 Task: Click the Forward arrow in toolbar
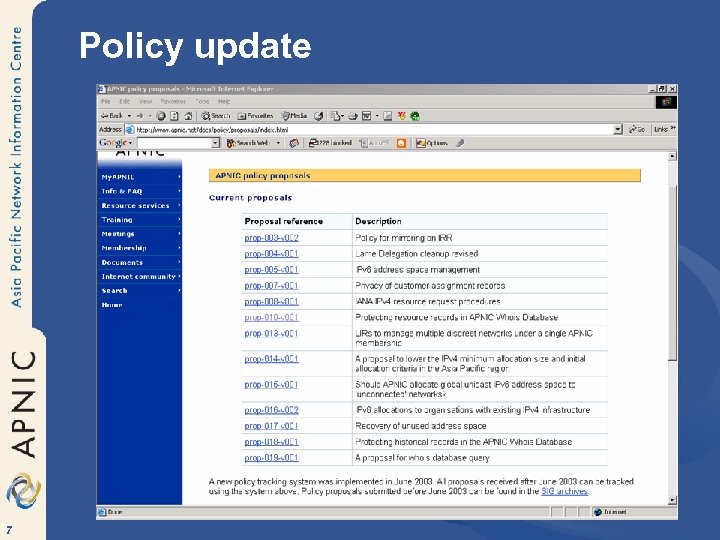tap(140, 116)
